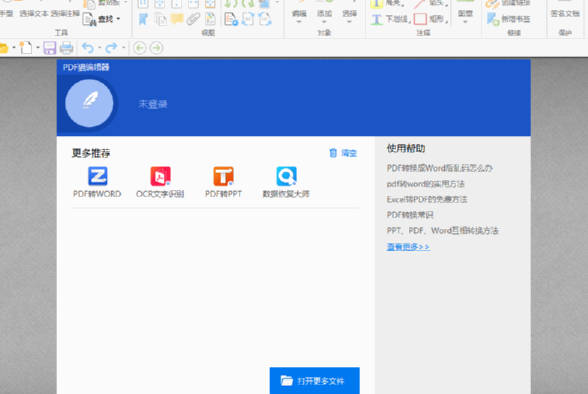Click the open folder icon in quick toolbar
The width and height of the screenshot is (588, 394).
click(x=4, y=48)
